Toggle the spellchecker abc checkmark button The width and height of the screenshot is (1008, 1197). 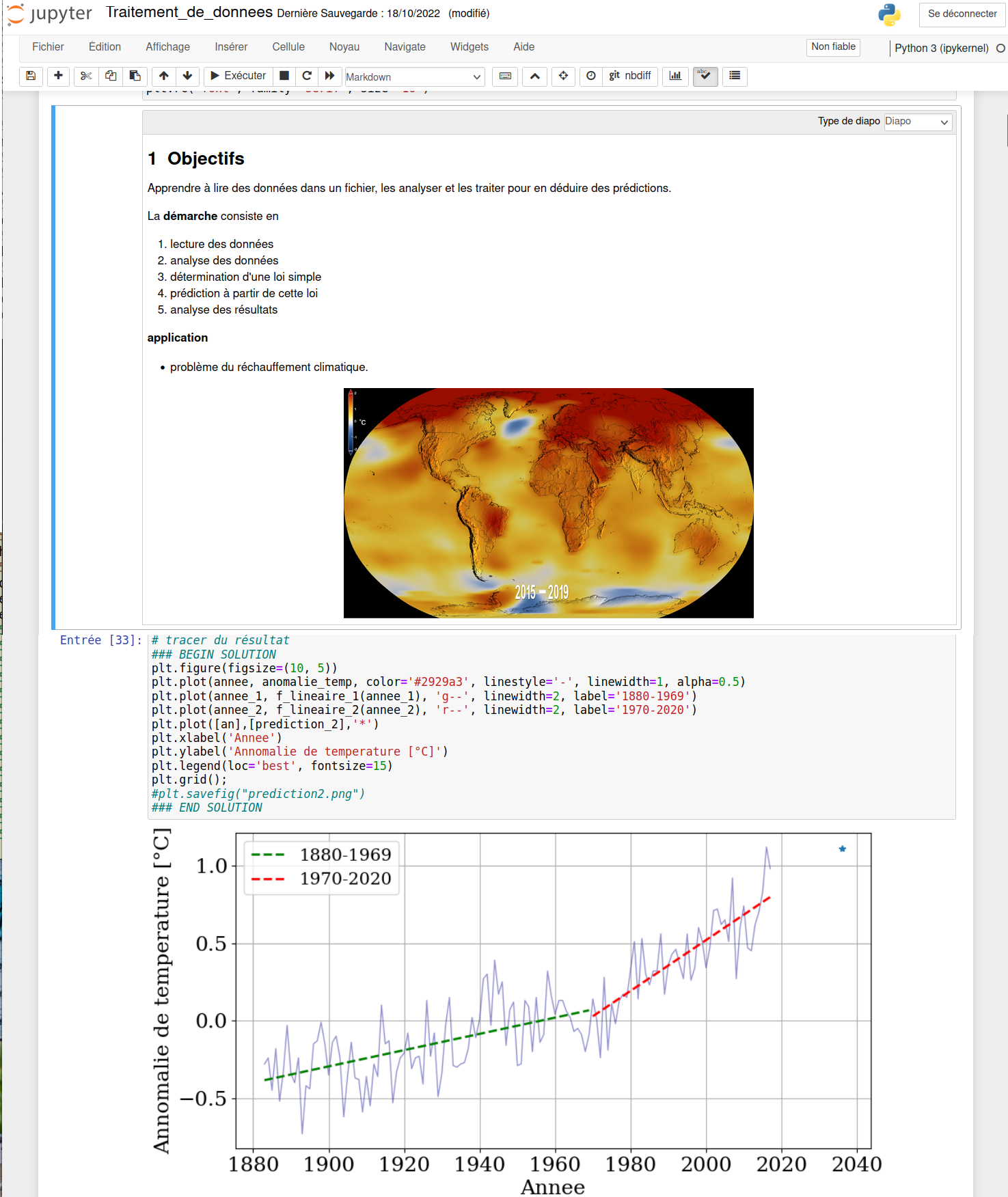pyautogui.click(x=705, y=76)
